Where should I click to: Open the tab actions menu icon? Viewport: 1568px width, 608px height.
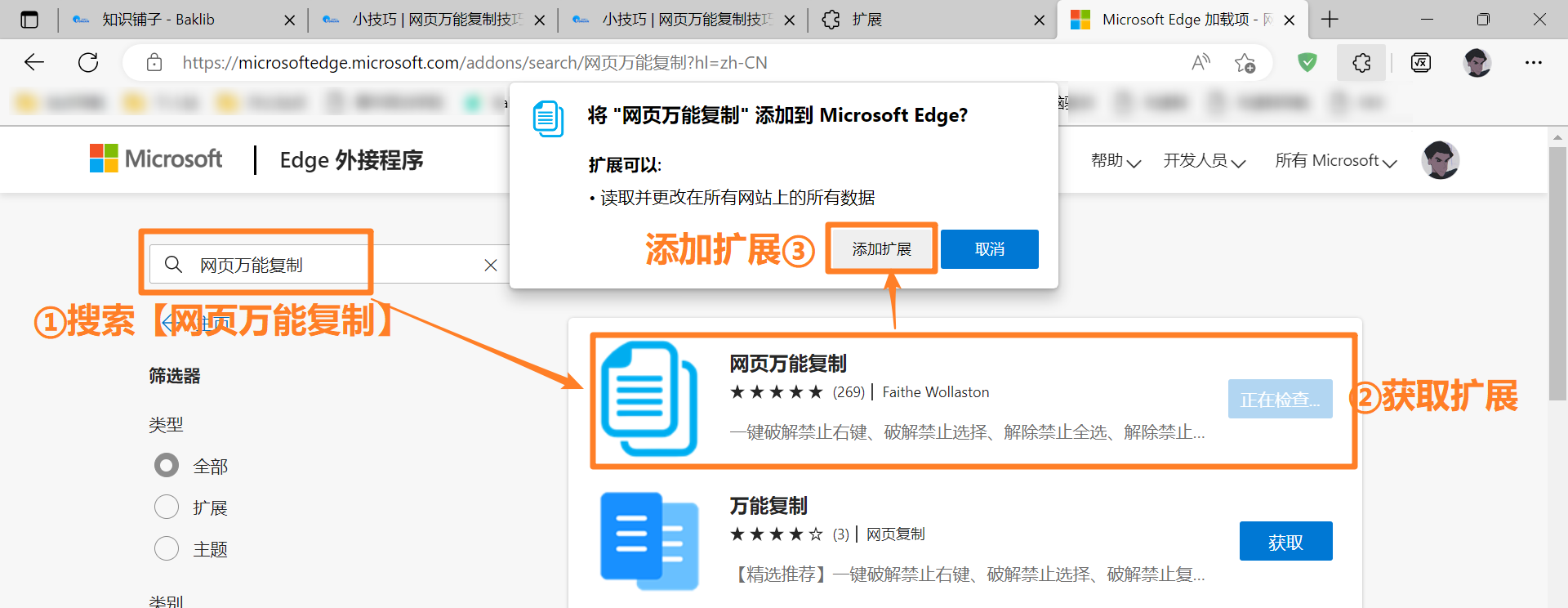click(x=29, y=20)
